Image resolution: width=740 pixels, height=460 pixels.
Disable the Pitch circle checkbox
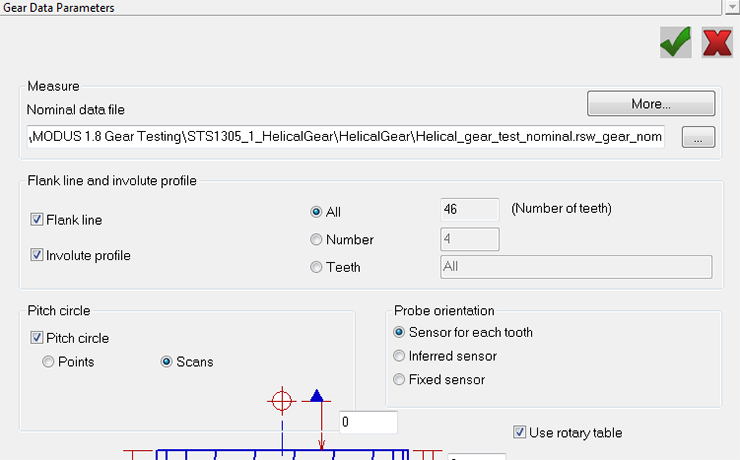[x=37, y=338]
